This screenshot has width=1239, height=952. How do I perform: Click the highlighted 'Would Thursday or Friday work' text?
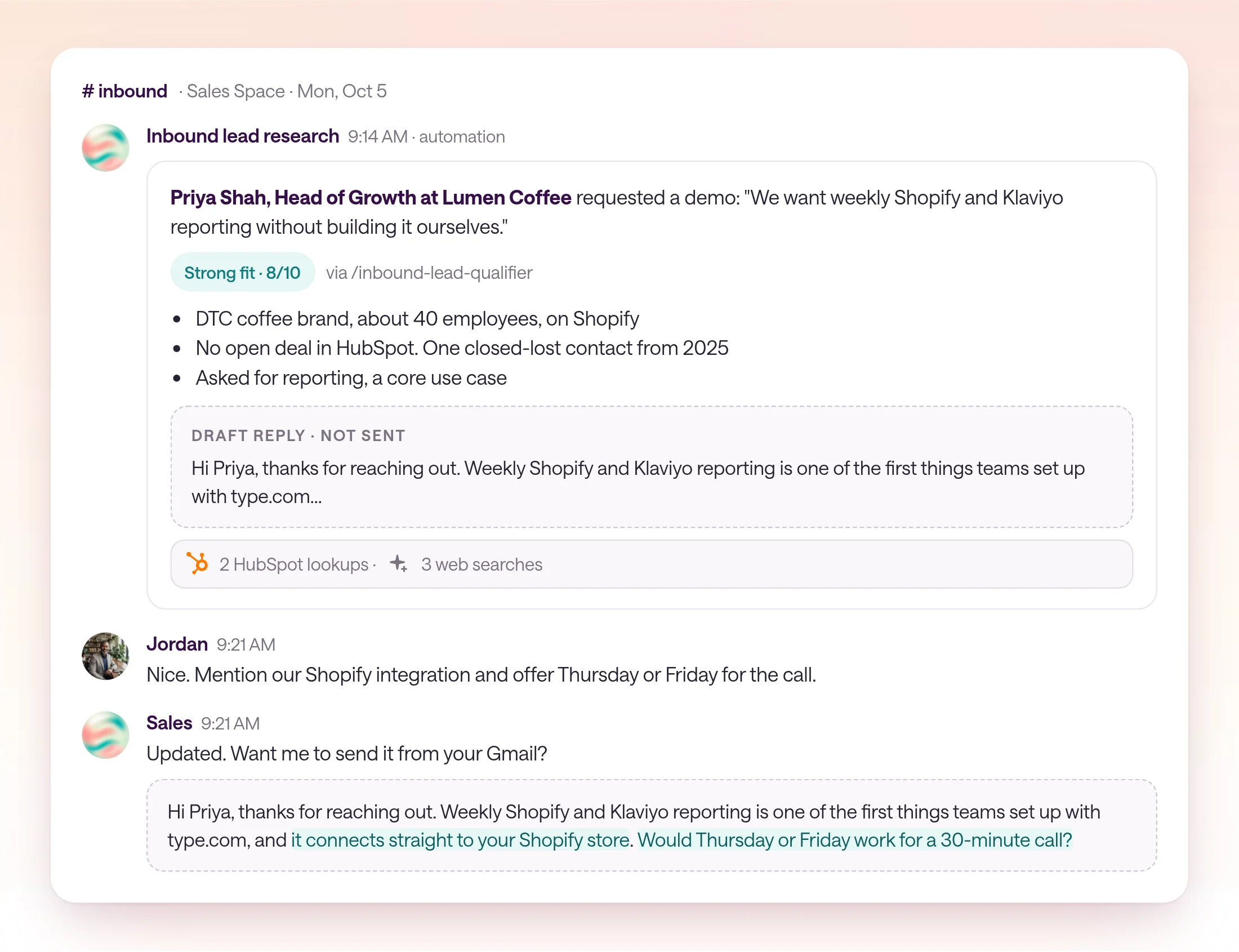(855, 840)
